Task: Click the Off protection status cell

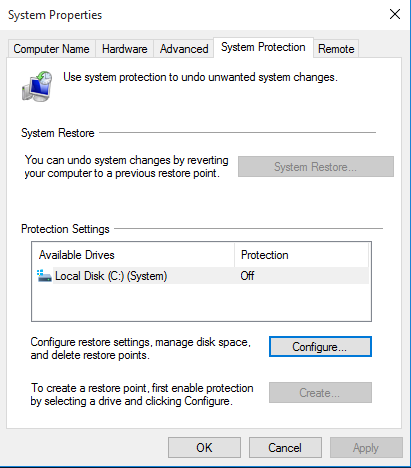Action: coord(247,276)
